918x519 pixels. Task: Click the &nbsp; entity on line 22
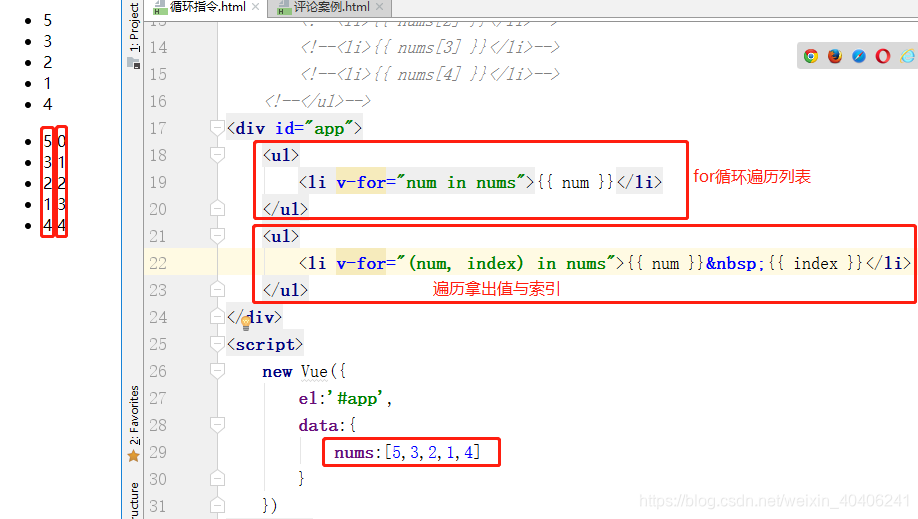(735, 264)
